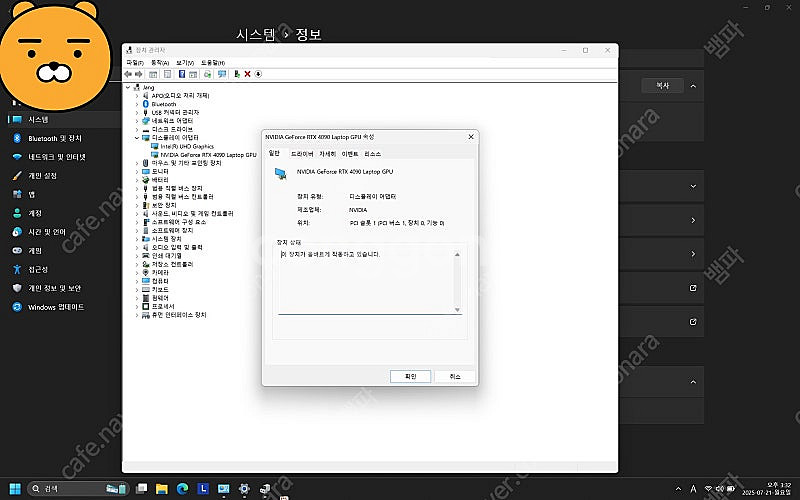The width and height of the screenshot is (800, 500).
Task: Open the 보기(V) menu in Device Manager
Action: click(185, 62)
